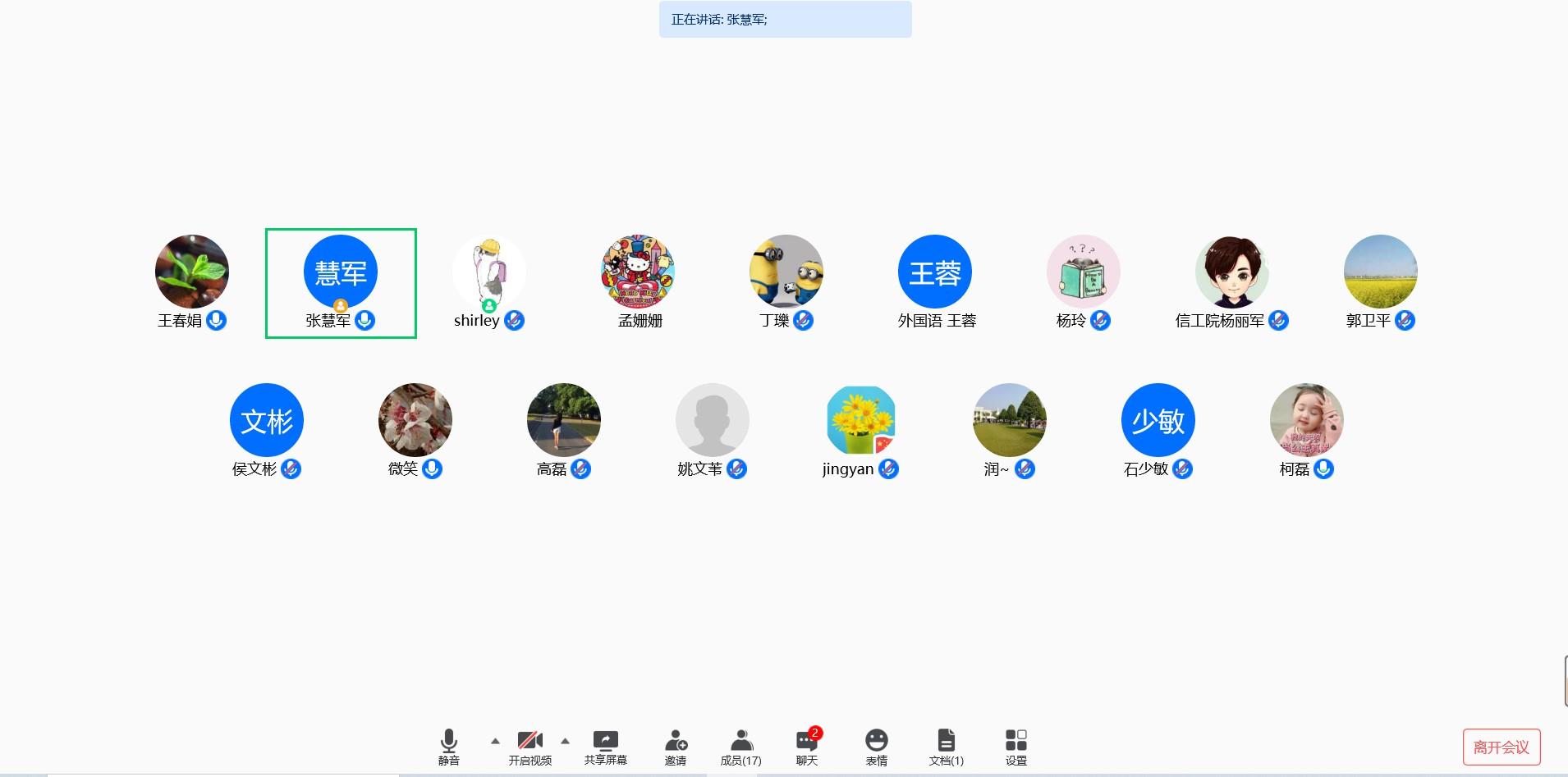
Task: Start Share Screen (共享屏幕)
Action: (605, 747)
